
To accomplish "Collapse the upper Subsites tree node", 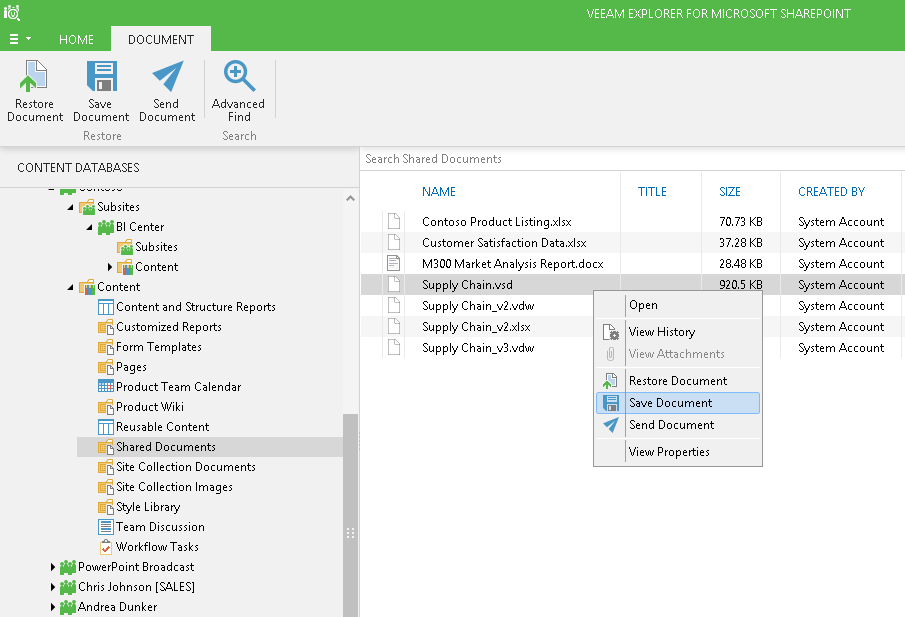I will [70, 207].
